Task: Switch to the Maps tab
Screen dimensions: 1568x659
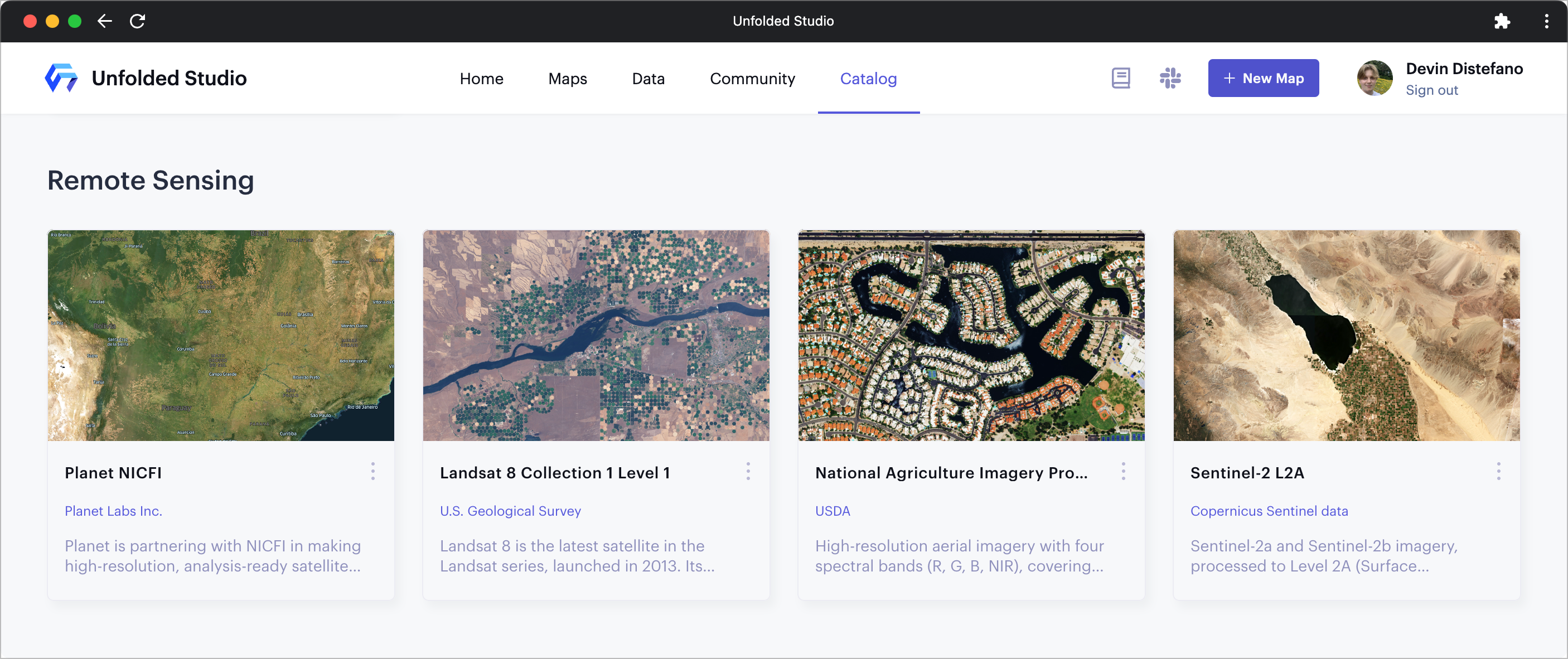Action: (x=567, y=79)
